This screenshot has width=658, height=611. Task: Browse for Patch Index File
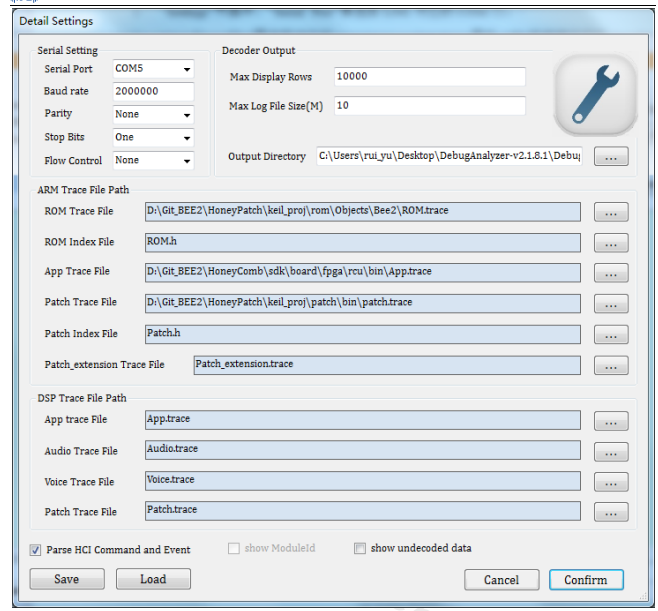(611, 334)
